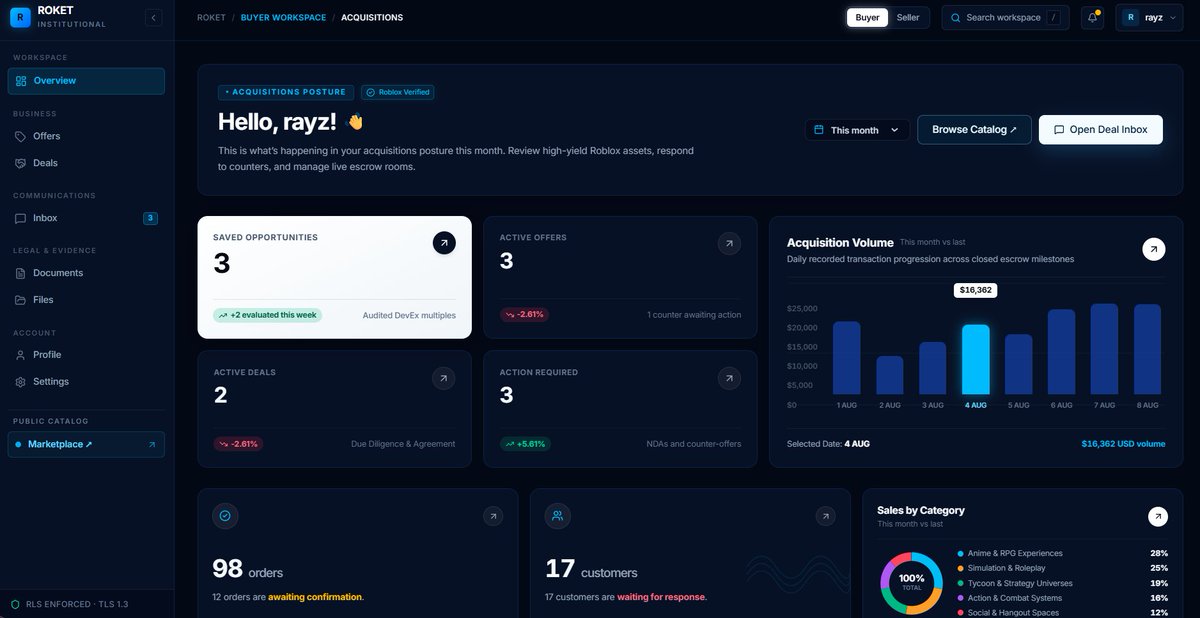Click the Anime & RPG Experiences blue dot
Image resolution: width=1200 pixels, height=618 pixels.
pyautogui.click(x=961, y=553)
